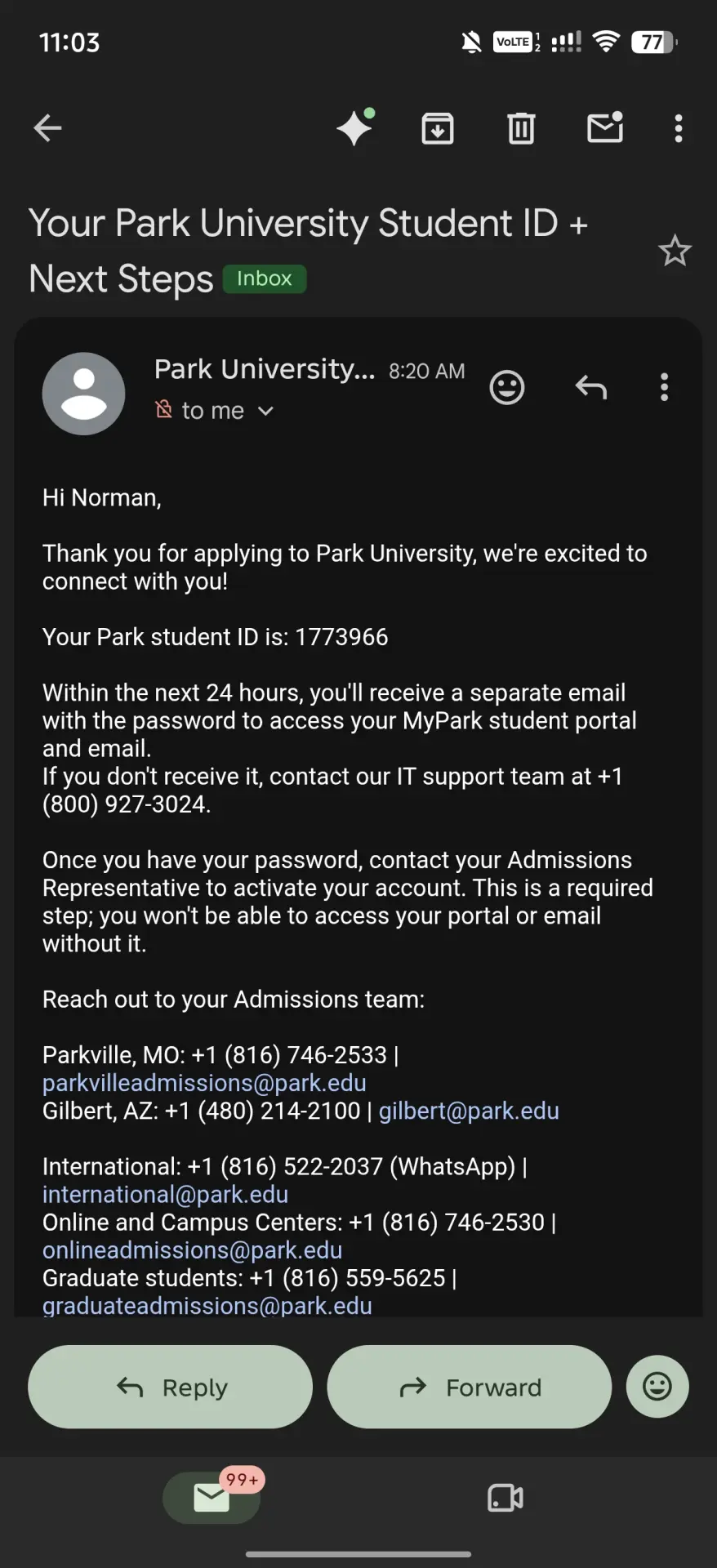Image resolution: width=717 pixels, height=1568 pixels.
Task: Tap the reply arrow in message header
Action: coord(591,387)
